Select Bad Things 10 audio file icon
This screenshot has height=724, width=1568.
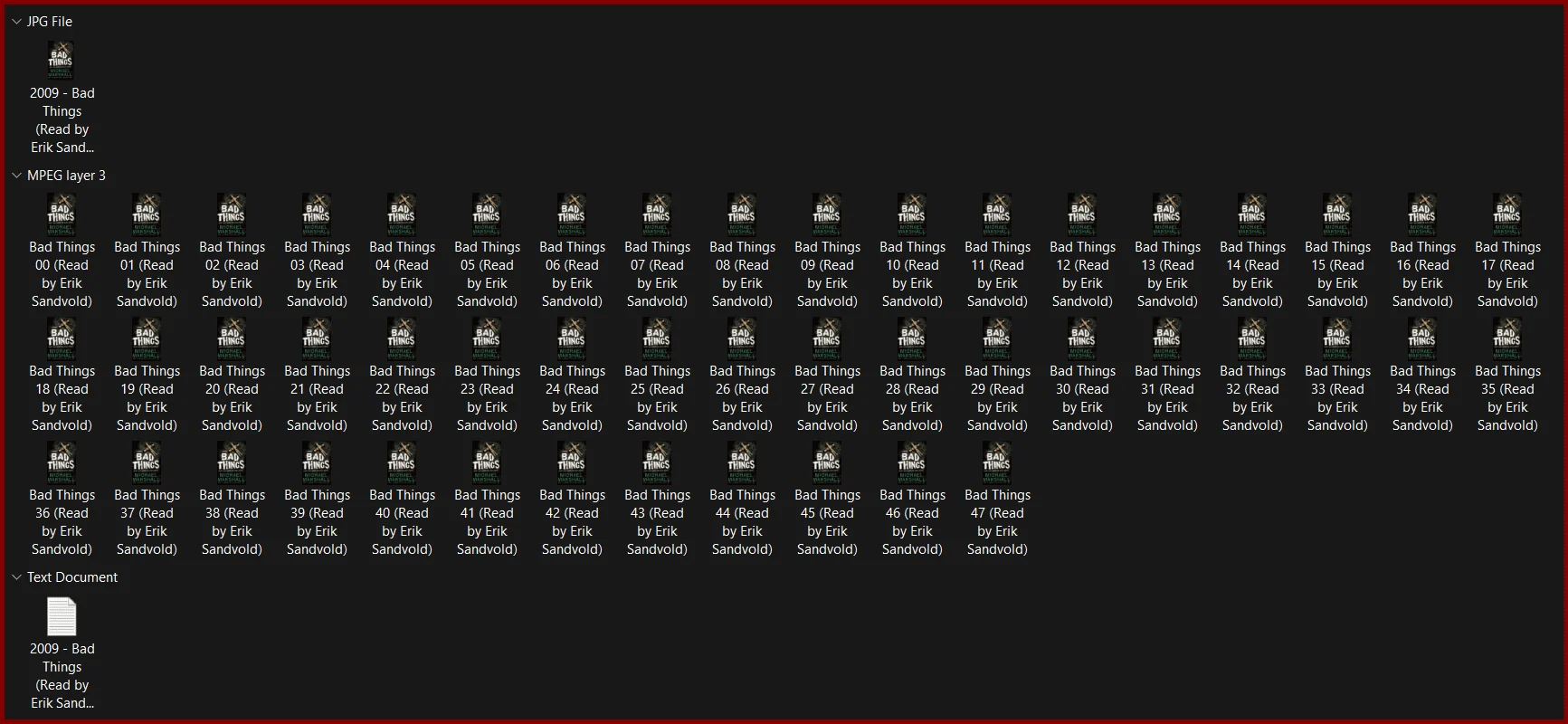pos(912,214)
